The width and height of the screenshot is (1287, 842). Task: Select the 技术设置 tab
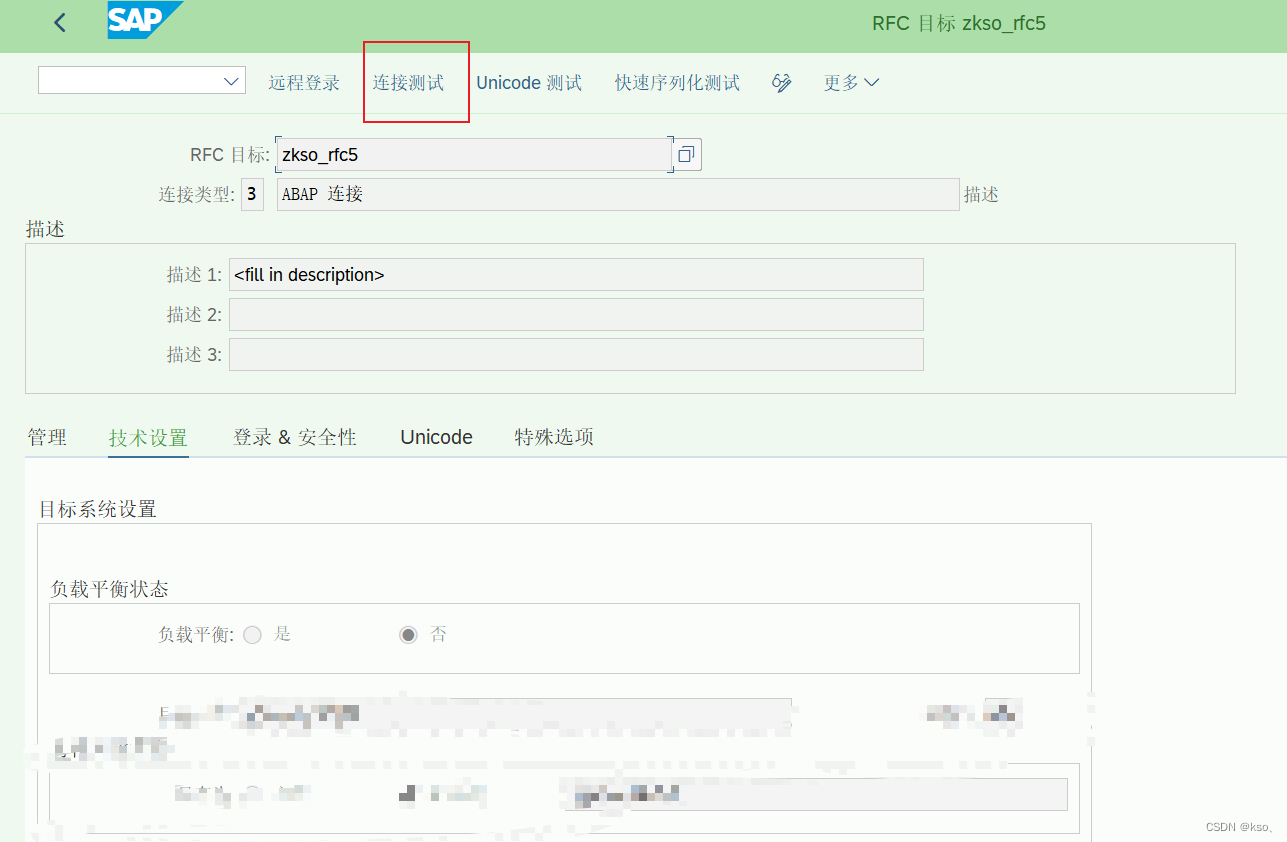point(148,437)
